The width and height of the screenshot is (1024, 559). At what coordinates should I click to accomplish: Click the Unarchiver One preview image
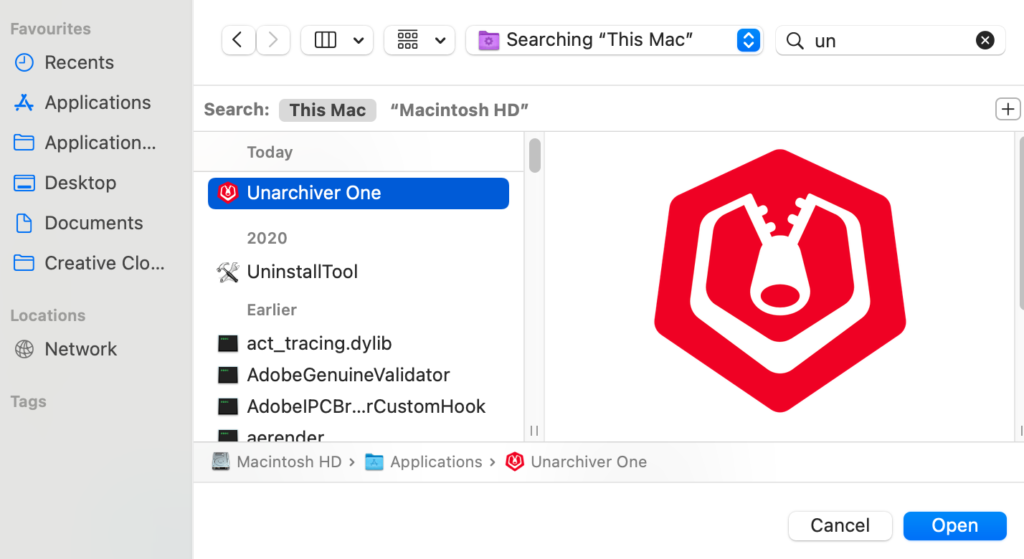click(779, 281)
